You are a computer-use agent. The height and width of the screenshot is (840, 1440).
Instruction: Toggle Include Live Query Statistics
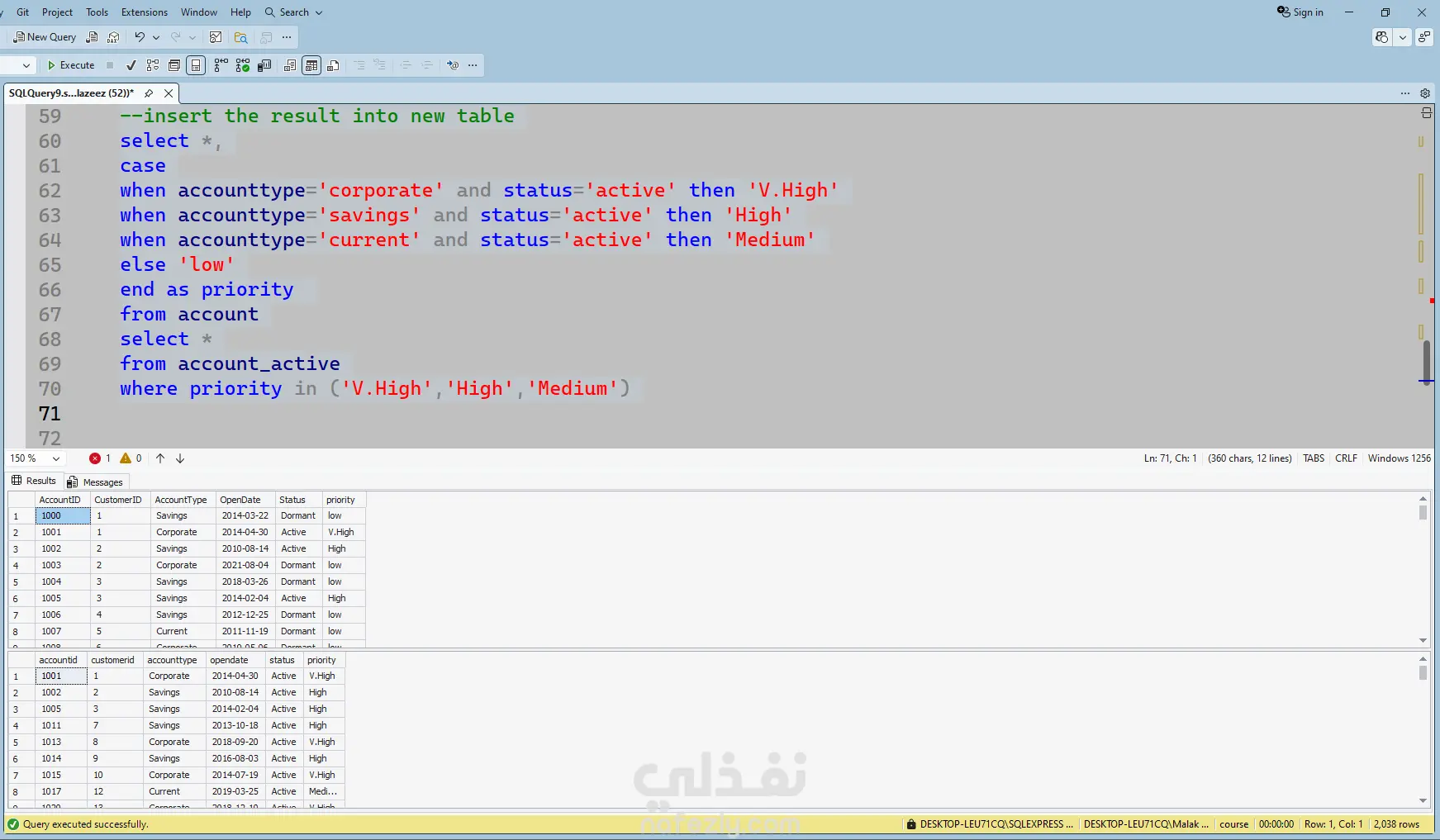[x=242, y=65]
